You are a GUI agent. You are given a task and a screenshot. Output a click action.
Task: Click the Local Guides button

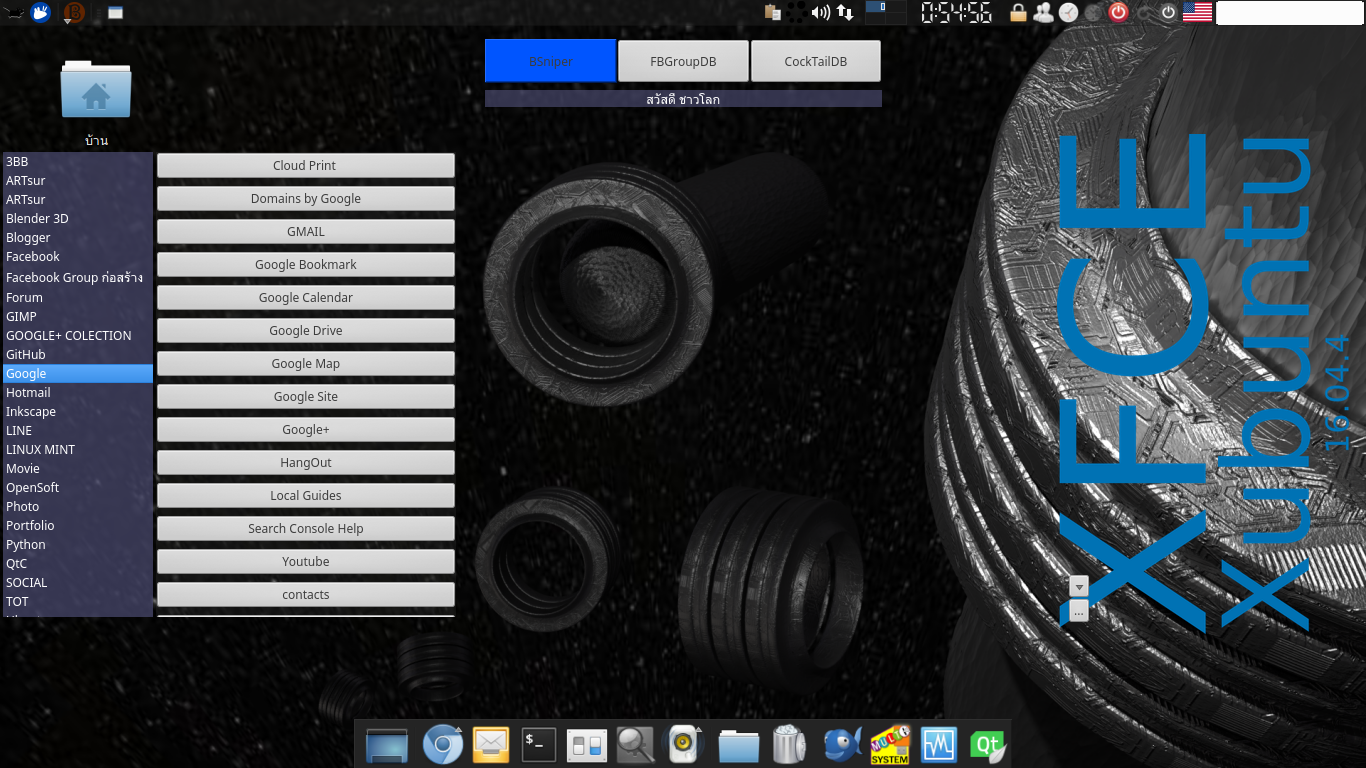tap(306, 495)
